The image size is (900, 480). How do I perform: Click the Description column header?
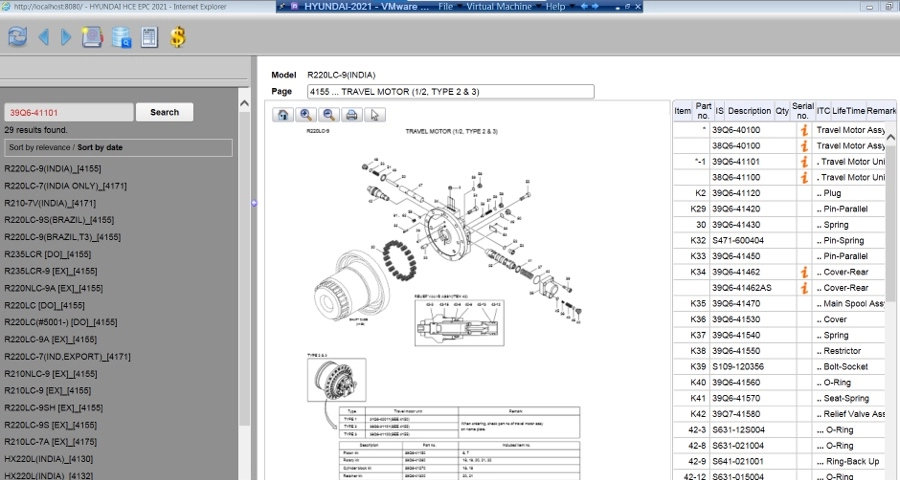coord(749,111)
